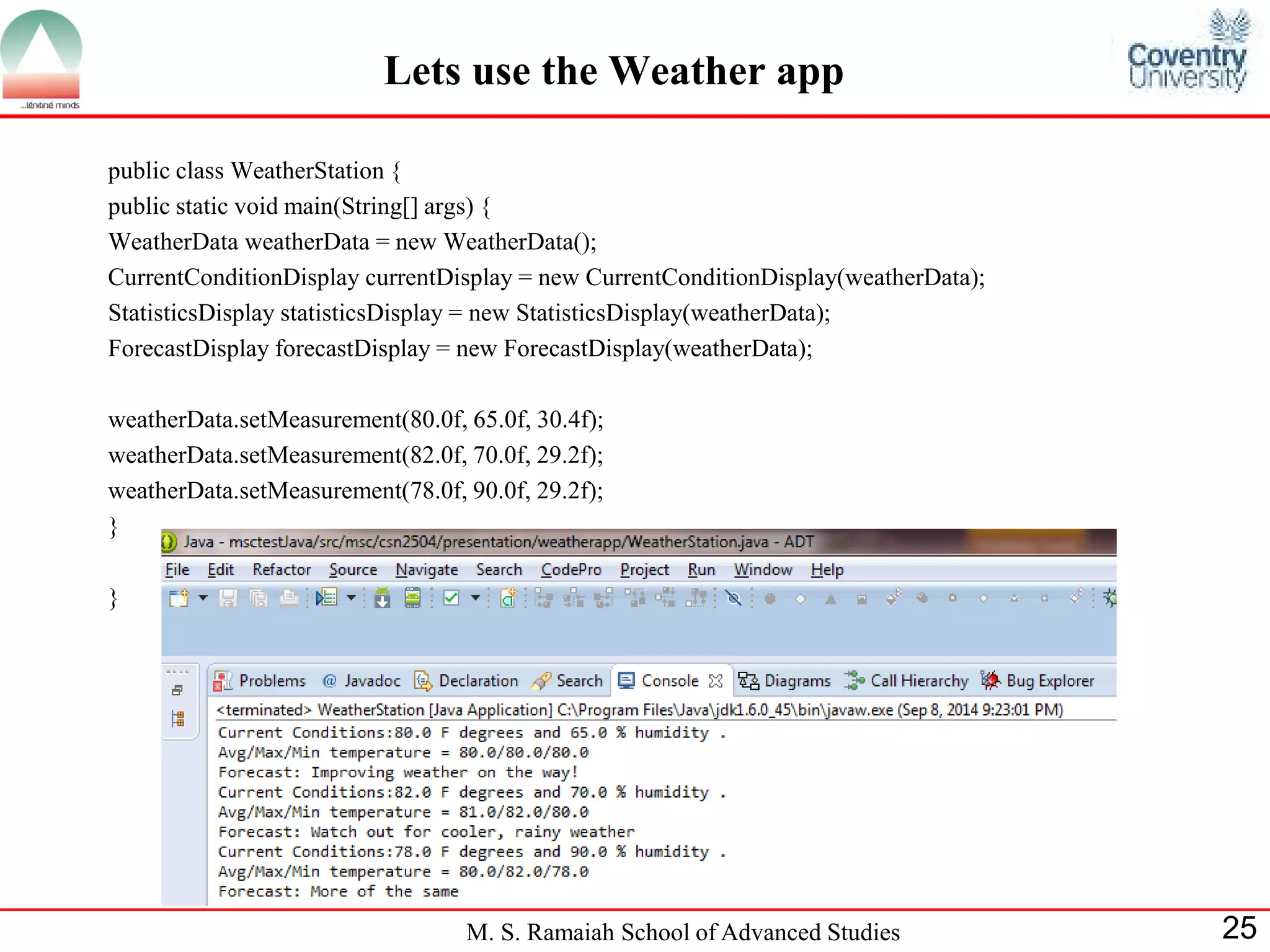
Task: Open the Window menu
Action: pyautogui.click(x=763, y=570)
